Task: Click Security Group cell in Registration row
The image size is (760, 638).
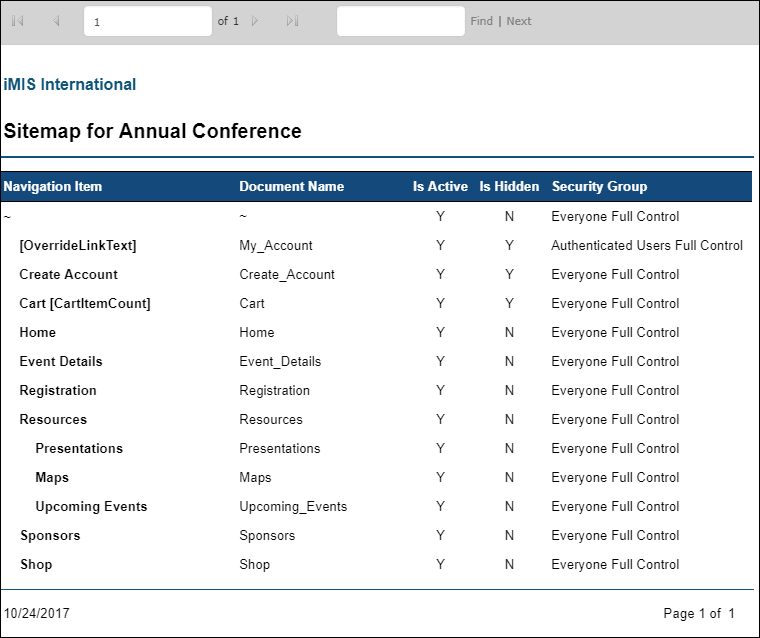Action: [x=616, y=391]
